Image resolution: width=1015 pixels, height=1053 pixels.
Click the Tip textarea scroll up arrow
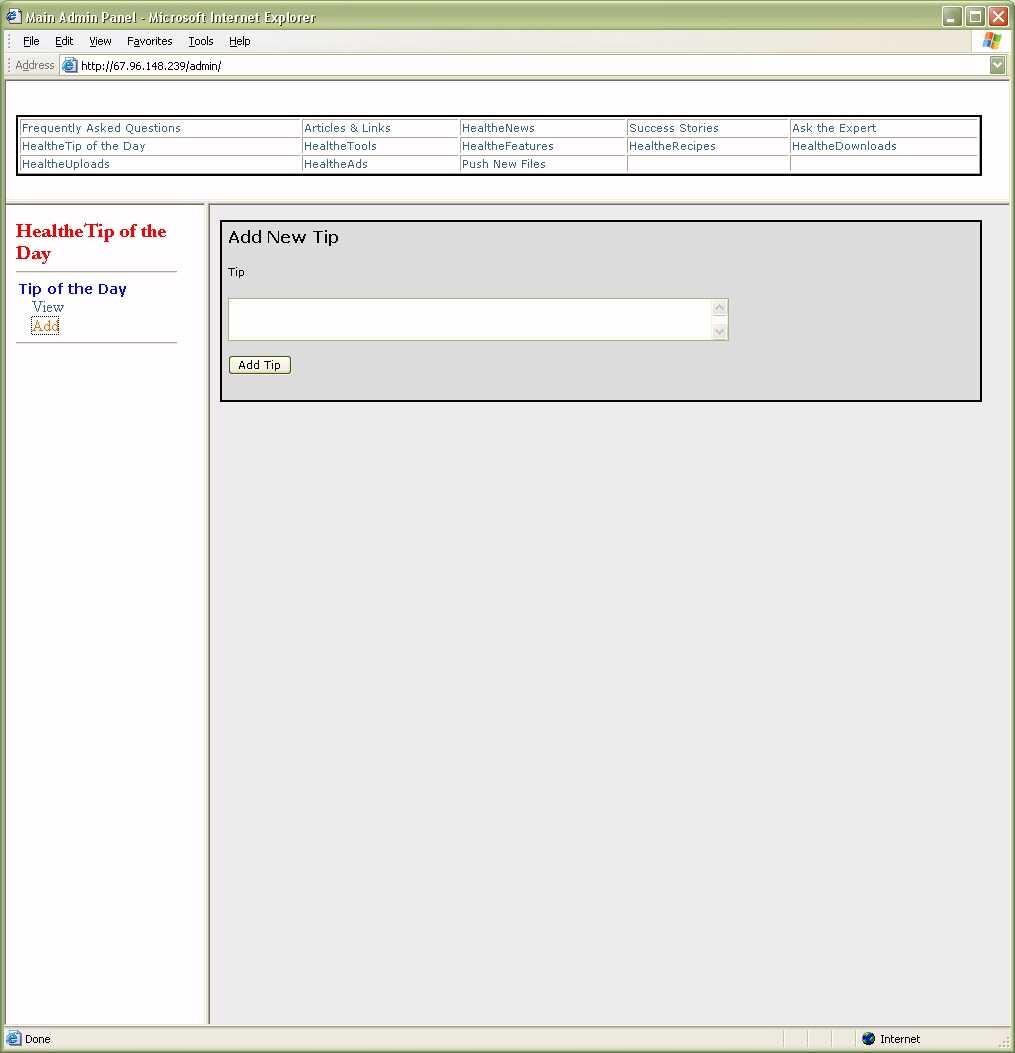click(x=720, y=308)
